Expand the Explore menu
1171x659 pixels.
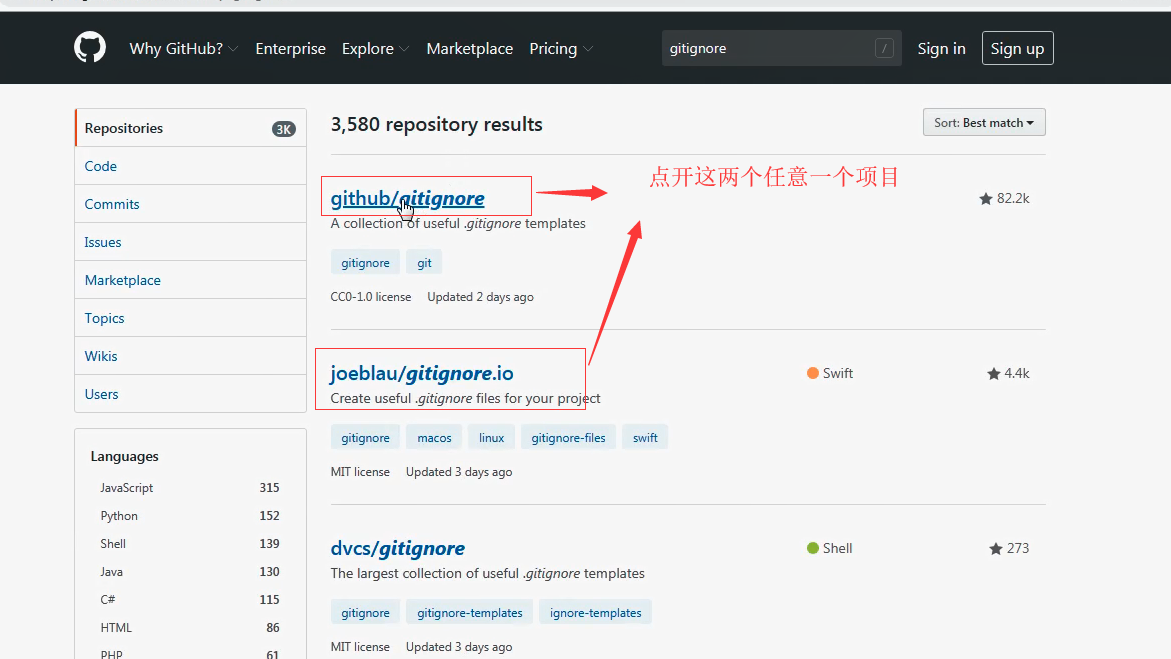376,49
